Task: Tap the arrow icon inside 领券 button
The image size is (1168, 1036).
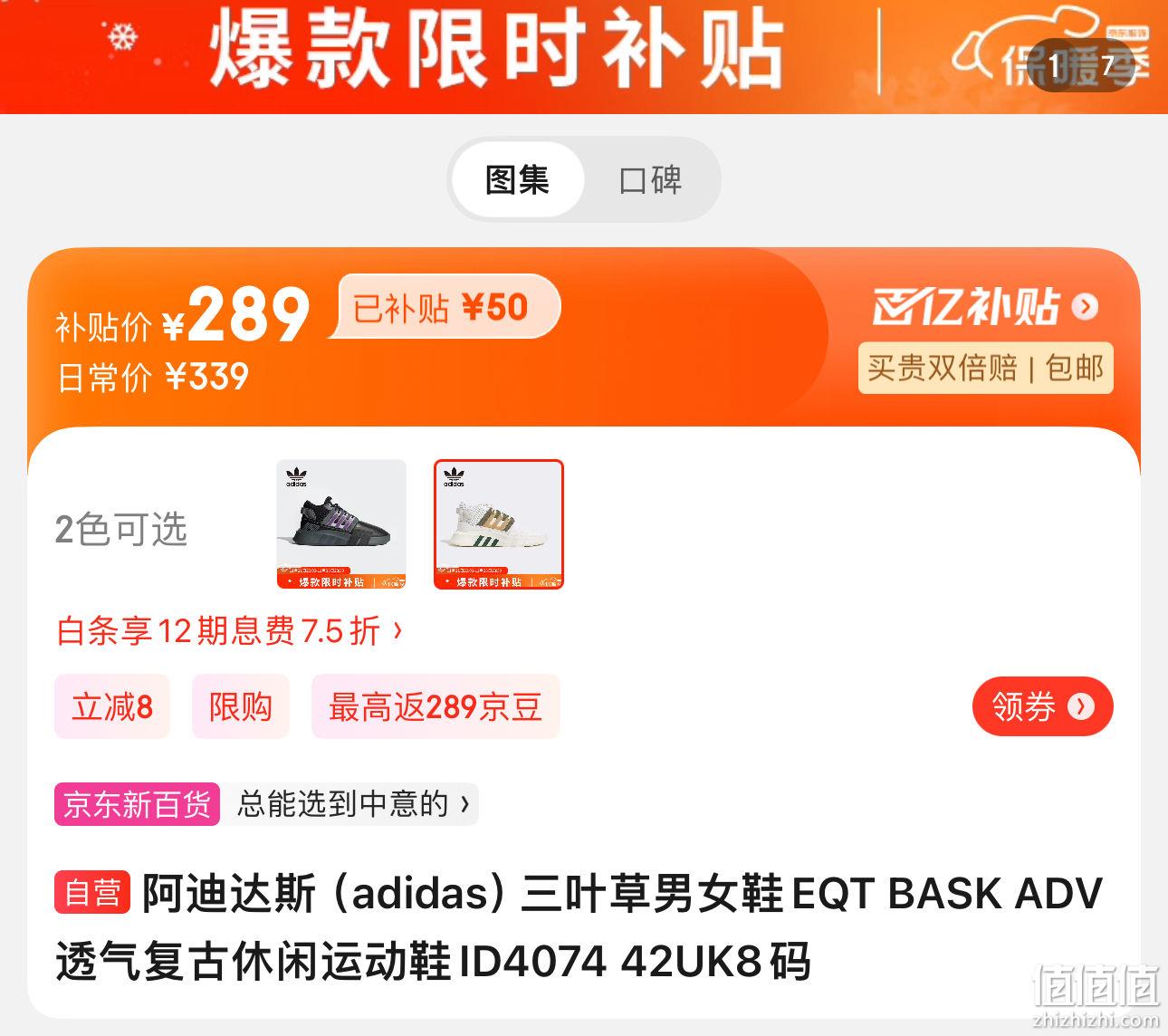Action: tap(1080, 706)
